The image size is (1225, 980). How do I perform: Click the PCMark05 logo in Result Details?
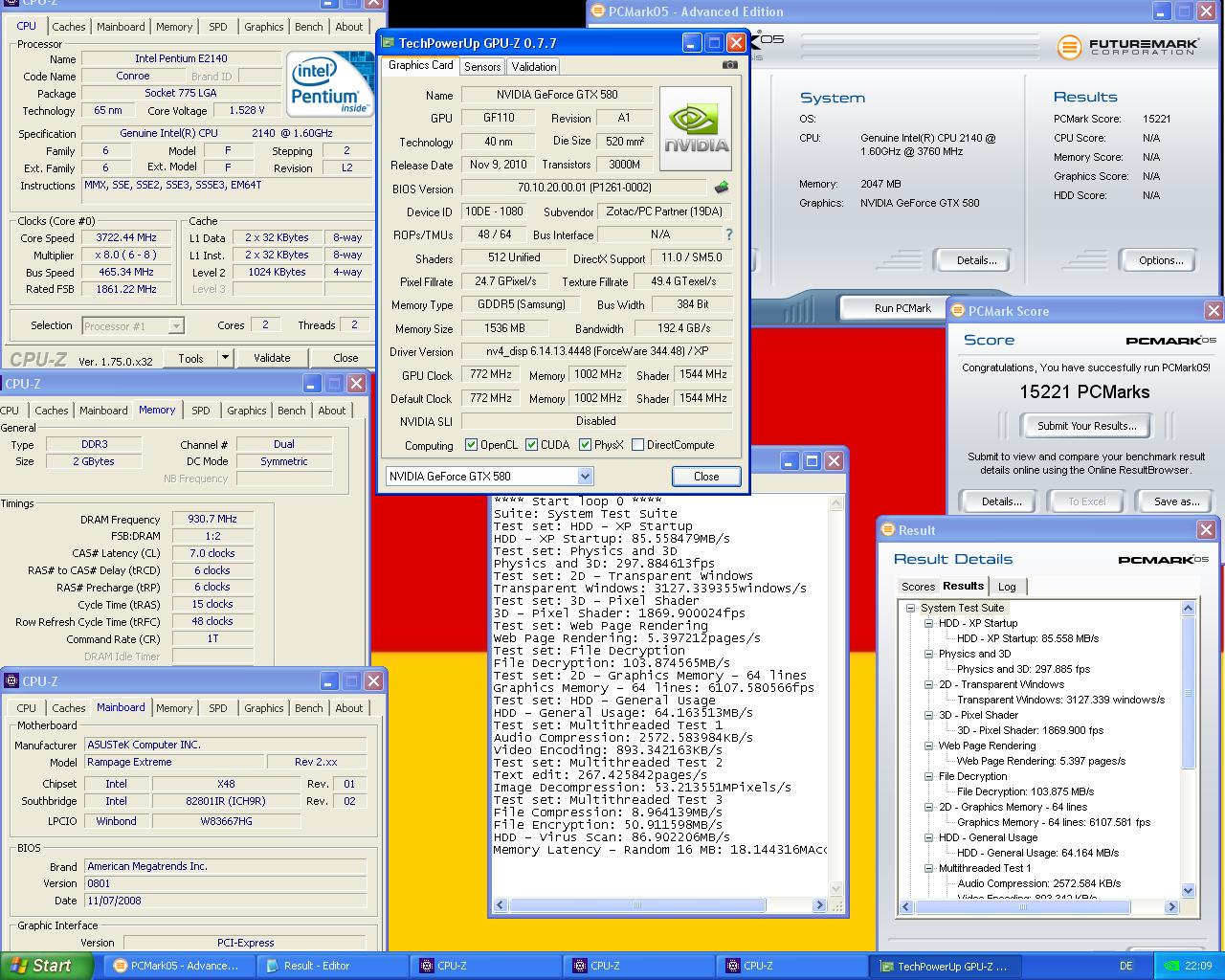coord(1163,560)
